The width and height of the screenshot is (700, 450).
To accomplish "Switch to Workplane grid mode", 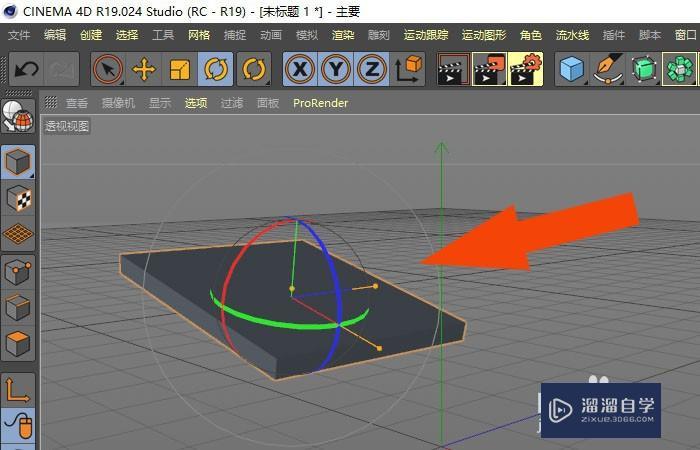I will [x=18, y=234].
